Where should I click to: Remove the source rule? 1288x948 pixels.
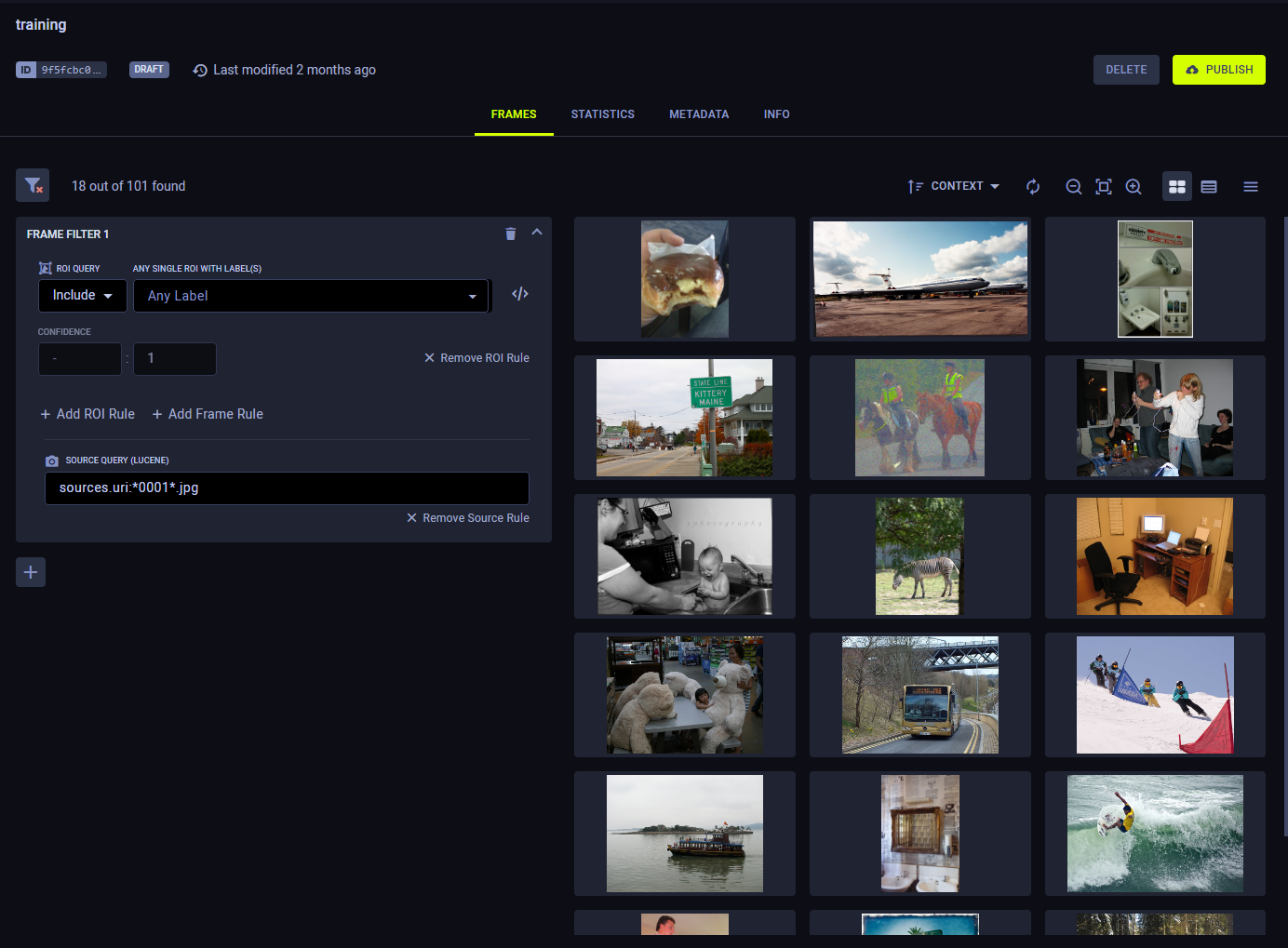(467, 518)
